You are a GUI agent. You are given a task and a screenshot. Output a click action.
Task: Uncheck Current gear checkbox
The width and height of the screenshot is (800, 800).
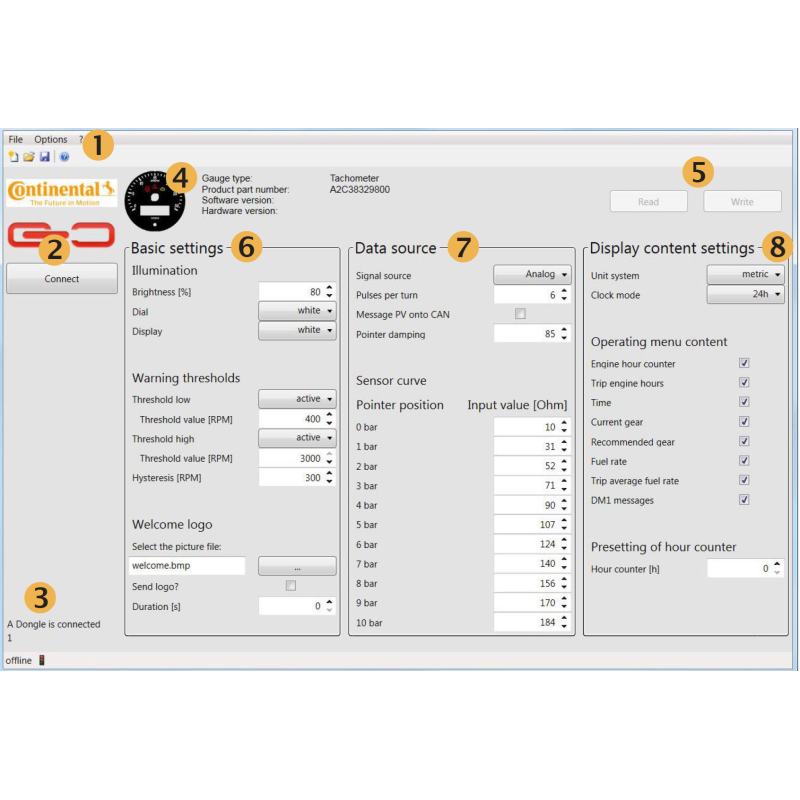744,421
